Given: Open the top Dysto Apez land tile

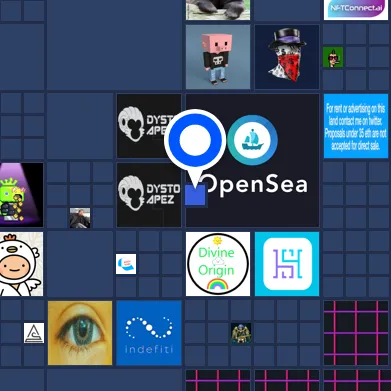Looking at the screenshot, I should (x=149, y=126).
